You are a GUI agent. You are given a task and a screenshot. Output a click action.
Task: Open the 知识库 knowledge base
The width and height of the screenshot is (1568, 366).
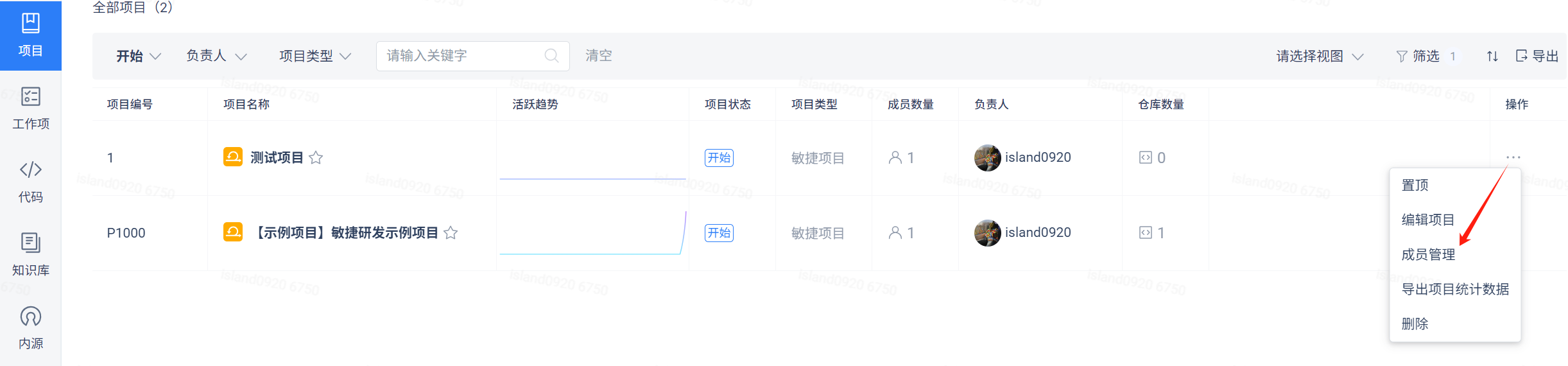pyautogui.click(x=30, y=255)
